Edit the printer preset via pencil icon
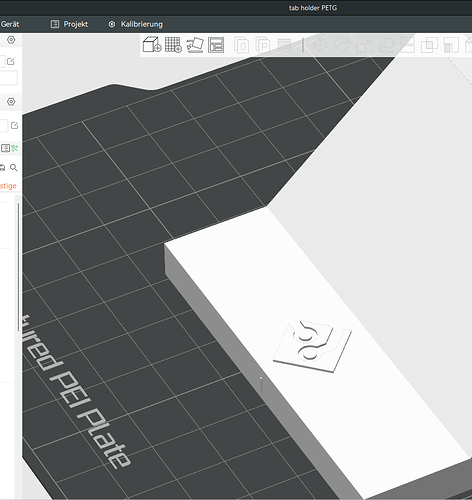 click(11, 61)
